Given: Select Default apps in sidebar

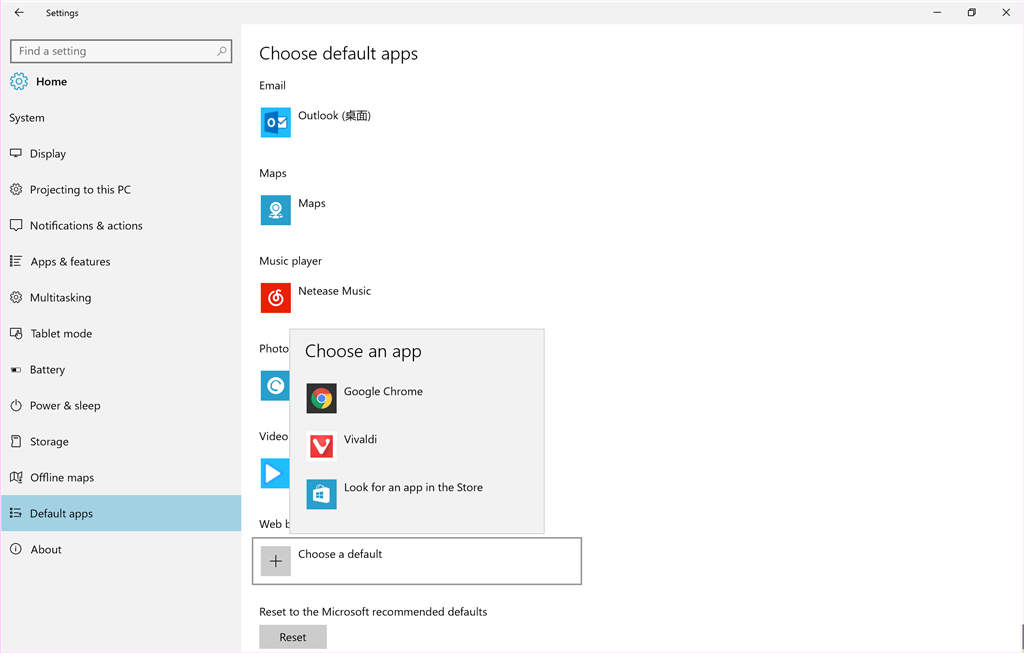Looking at the screenshot, I should click(x=121, y=513).
